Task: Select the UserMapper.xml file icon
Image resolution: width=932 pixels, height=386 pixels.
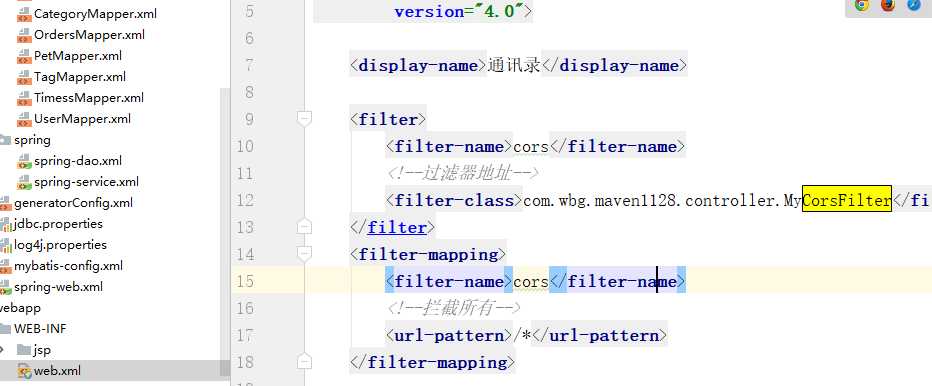Action: 24,119
